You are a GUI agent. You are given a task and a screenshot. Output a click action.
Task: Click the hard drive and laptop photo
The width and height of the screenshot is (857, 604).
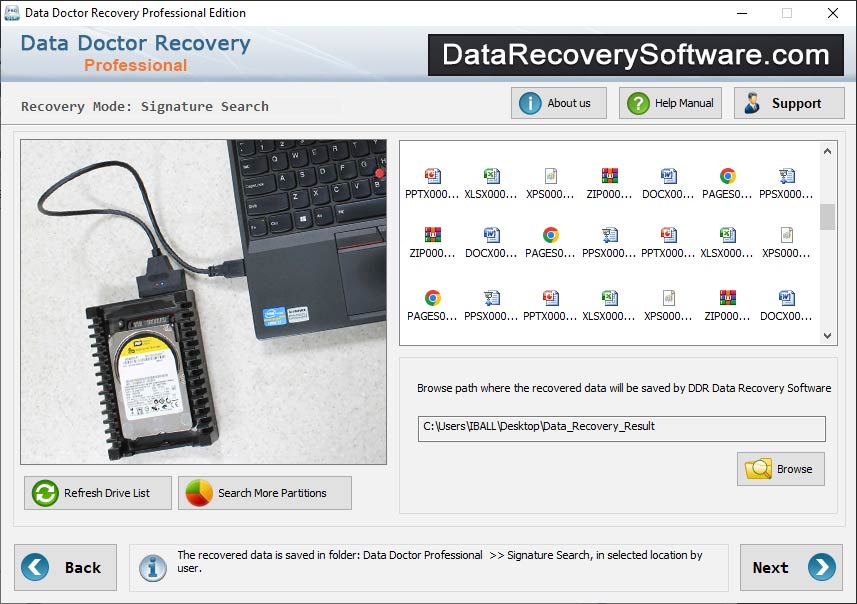click(x=203, y=302)
